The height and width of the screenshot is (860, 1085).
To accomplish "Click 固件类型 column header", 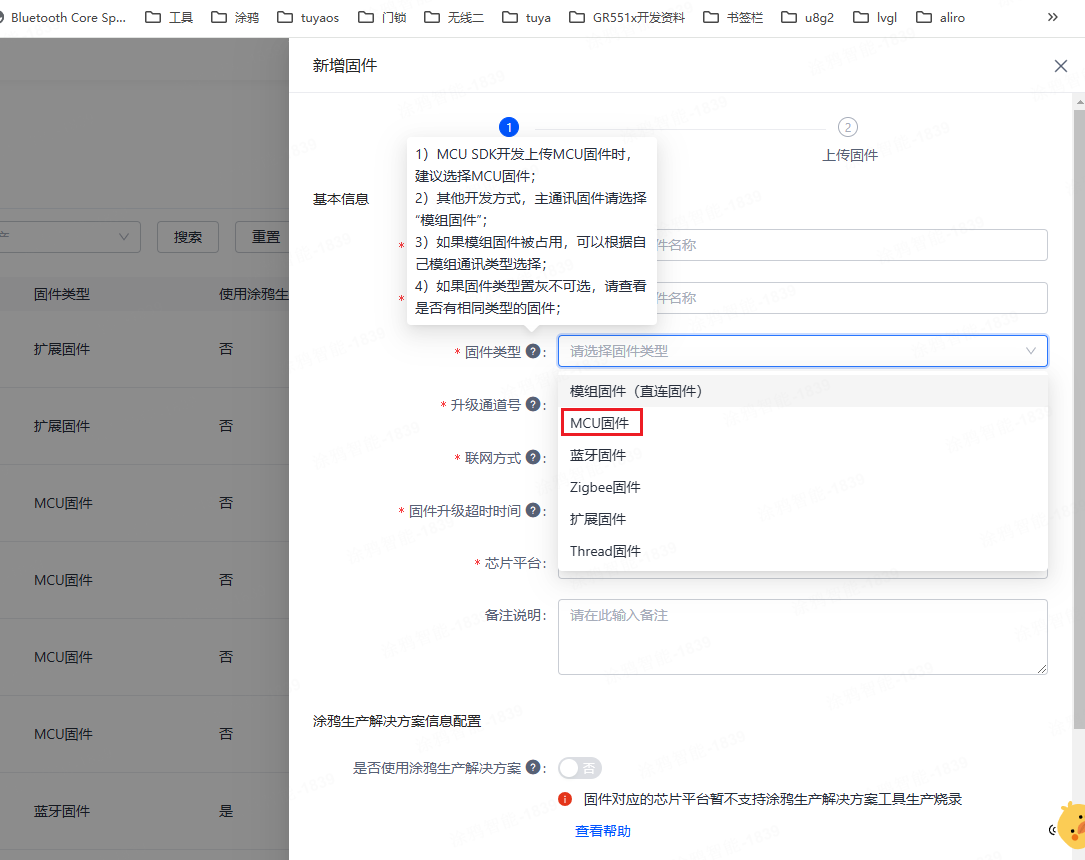I will pyautogui.click(x=62, y=294).
